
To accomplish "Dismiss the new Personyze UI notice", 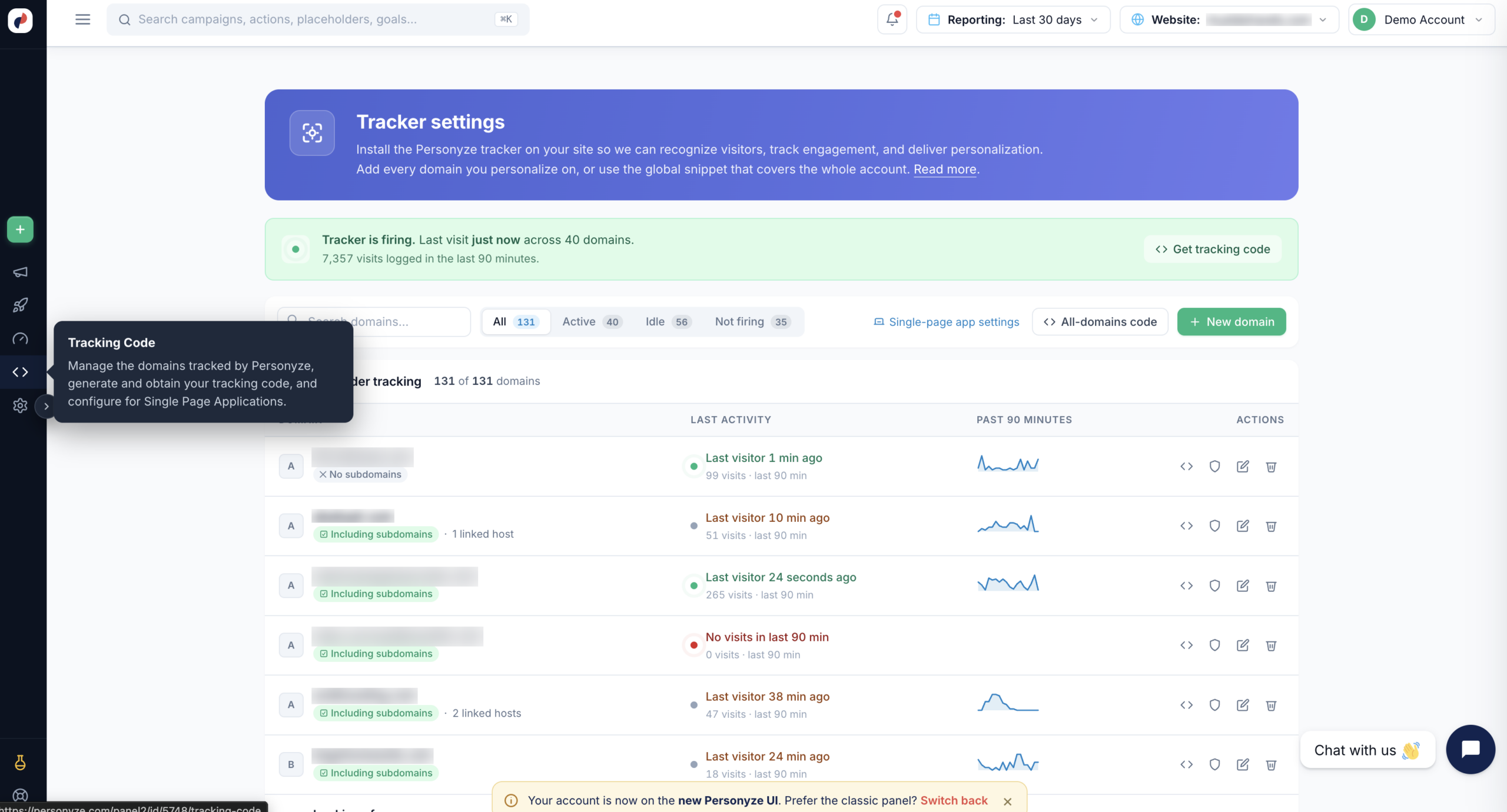I will [1008, 801].
